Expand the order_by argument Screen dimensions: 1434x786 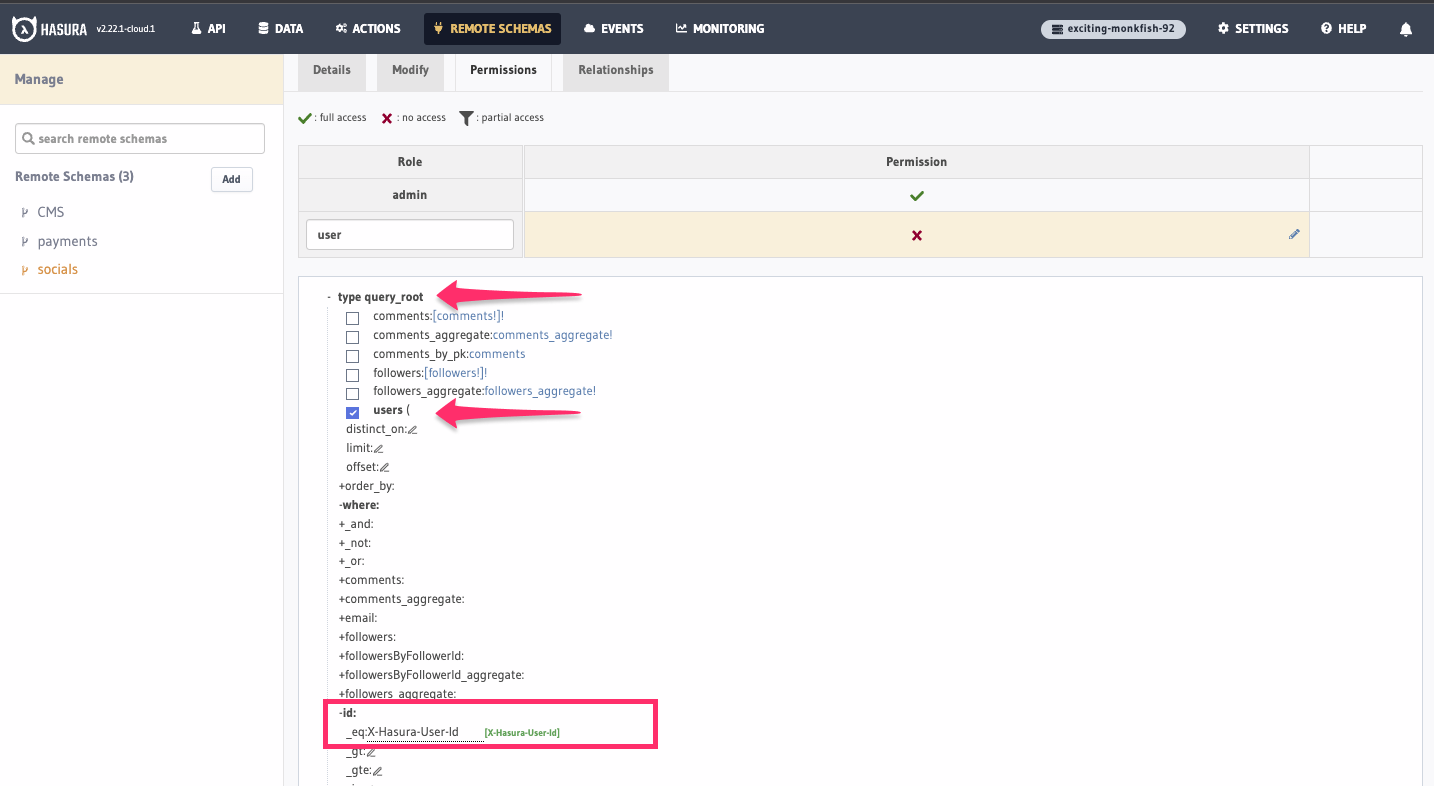(x=341, y=485)
